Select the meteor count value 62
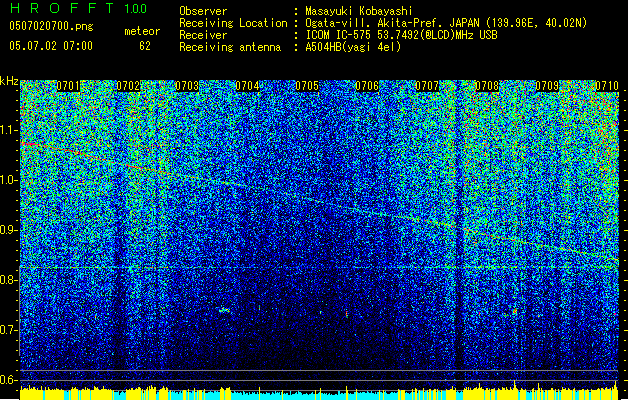This screenshot has height=400, width=629. pos(145,46)
